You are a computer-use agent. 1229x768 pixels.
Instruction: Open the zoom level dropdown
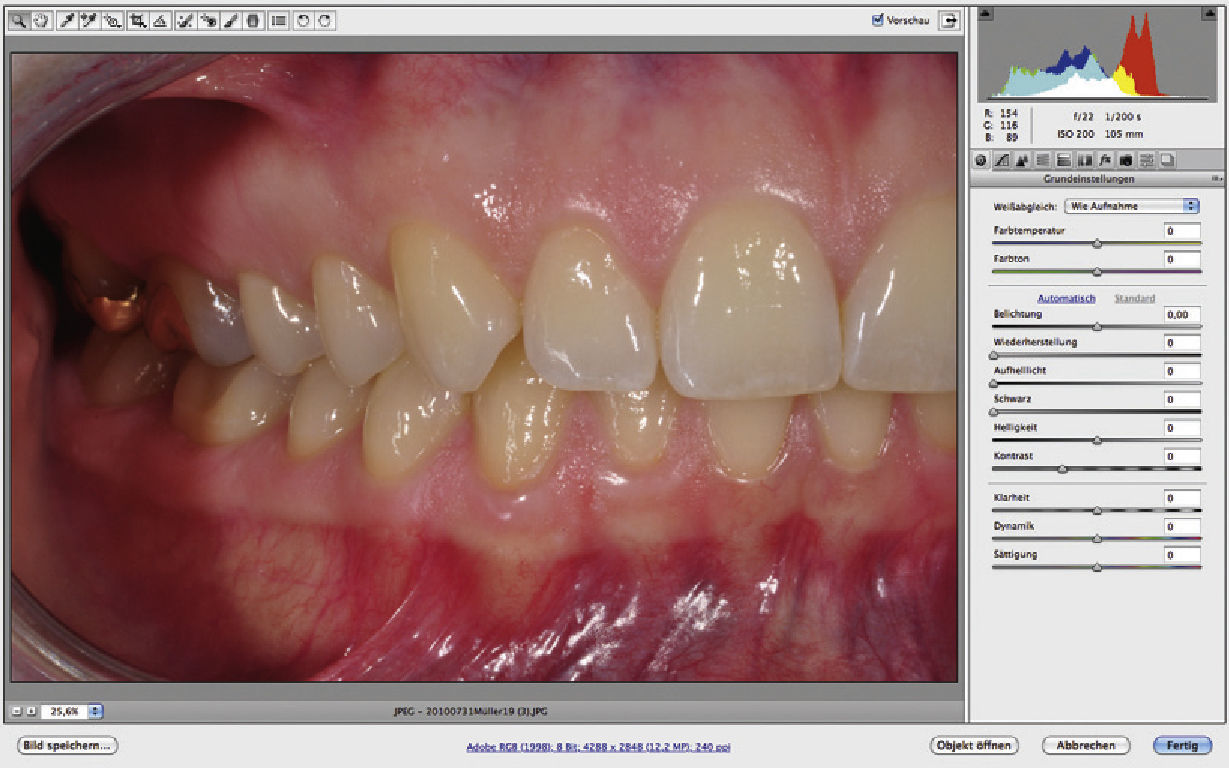pos(95,711)
